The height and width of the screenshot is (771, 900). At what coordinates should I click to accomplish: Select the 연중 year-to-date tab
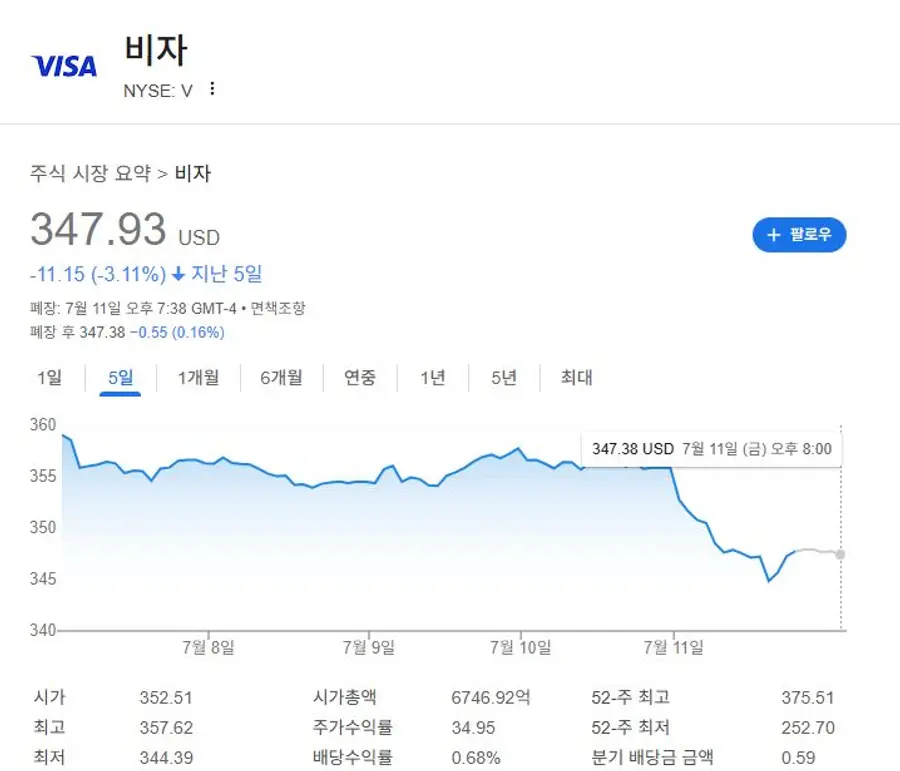click(359, 378)
